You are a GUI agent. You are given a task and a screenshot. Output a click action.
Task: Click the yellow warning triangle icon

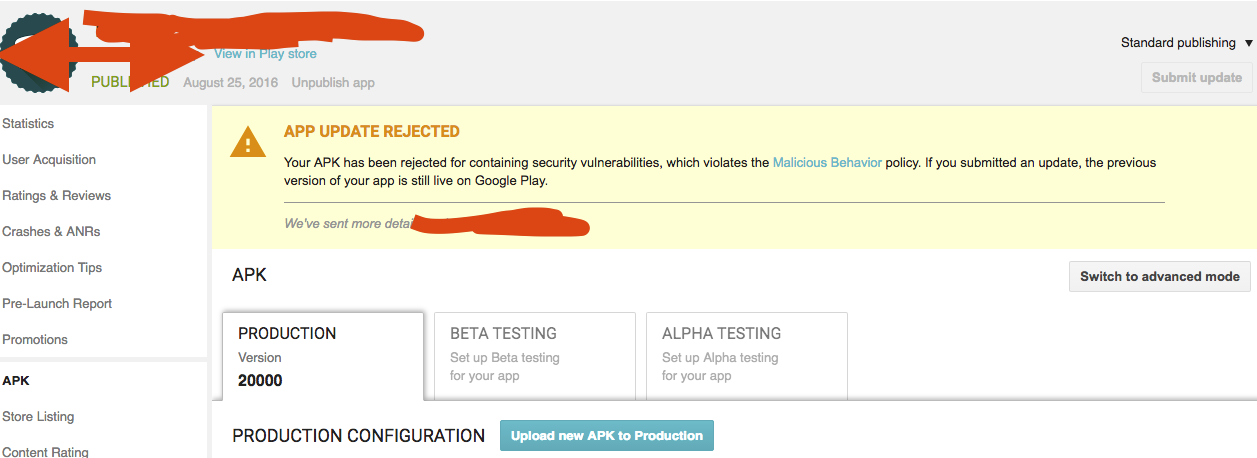click(248, 144)
